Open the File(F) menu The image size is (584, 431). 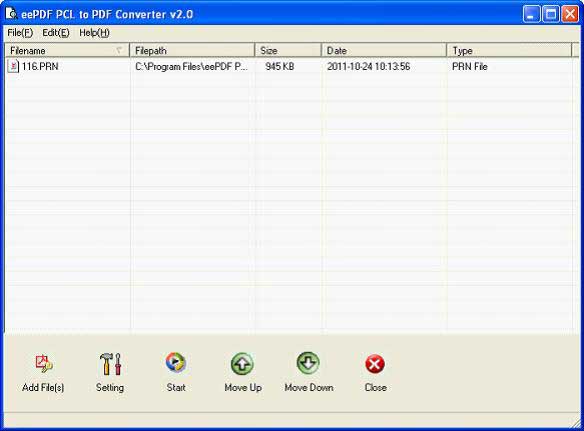(20, 33)
